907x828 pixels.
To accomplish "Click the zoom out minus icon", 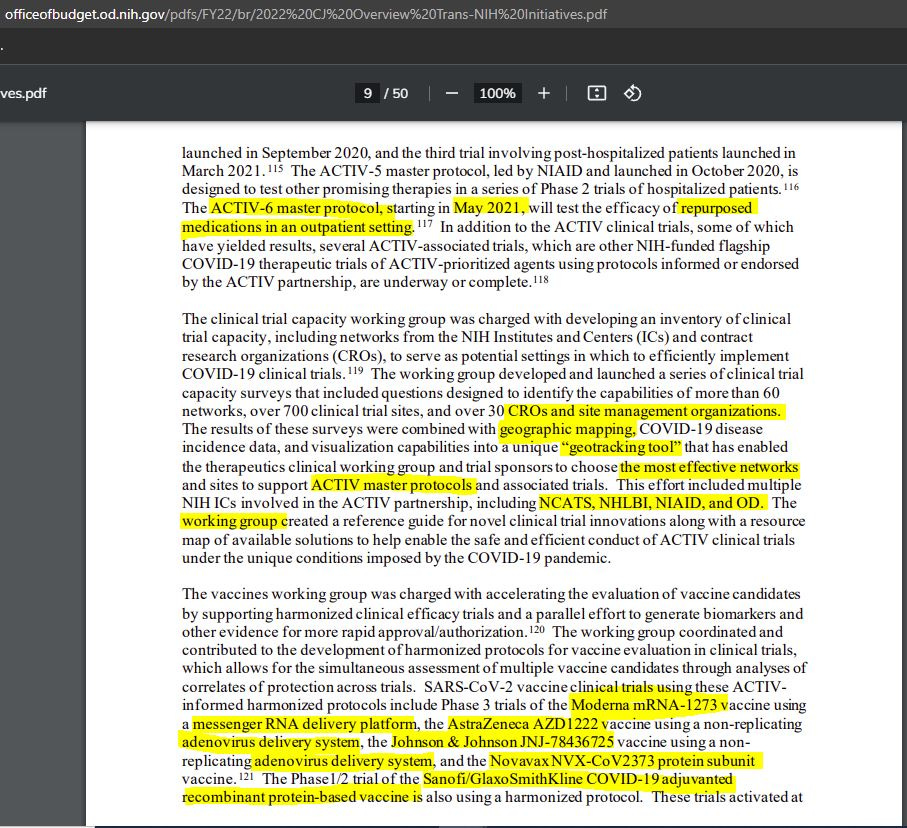I will pos(452,93).
